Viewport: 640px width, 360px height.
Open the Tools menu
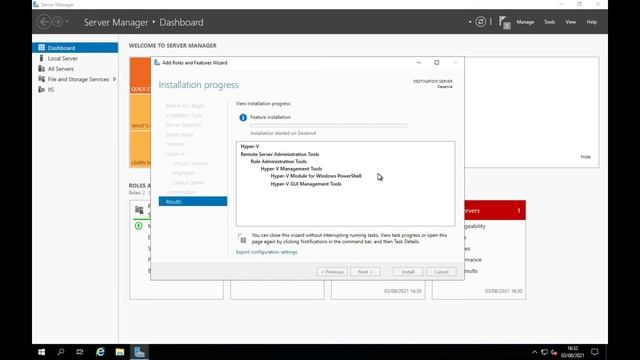[x=549, y=22]
